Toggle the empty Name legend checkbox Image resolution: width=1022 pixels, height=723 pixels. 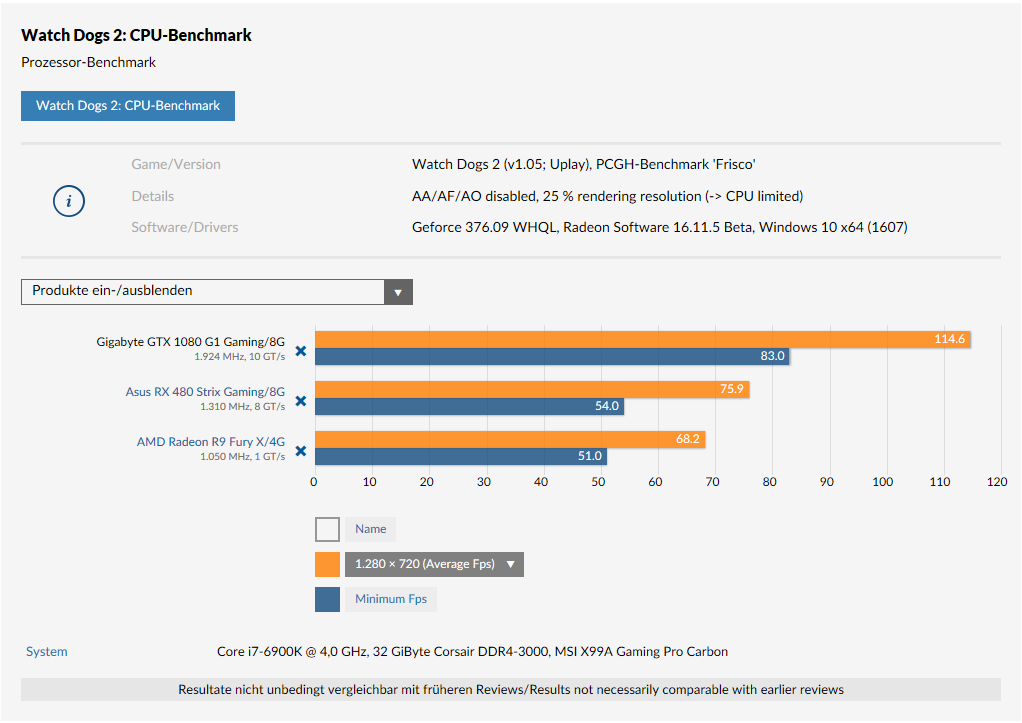327,529
